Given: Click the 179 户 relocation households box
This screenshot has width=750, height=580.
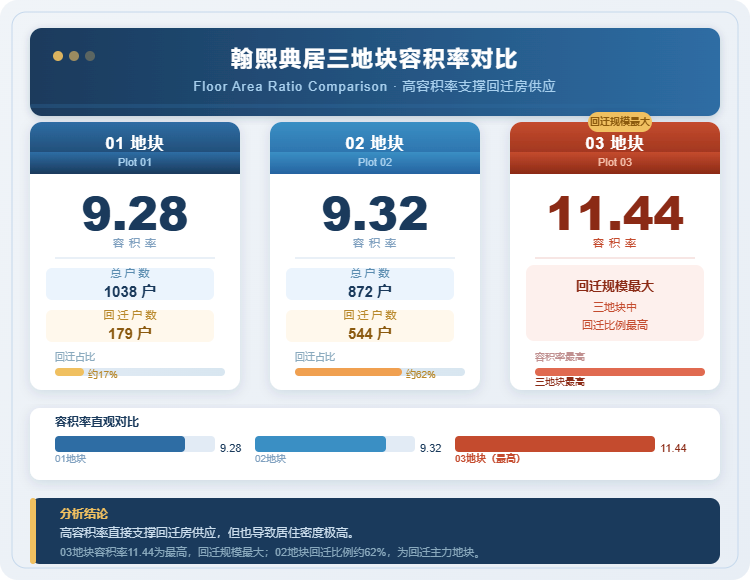Looking at the screenshot, I should tap(130, 326).
